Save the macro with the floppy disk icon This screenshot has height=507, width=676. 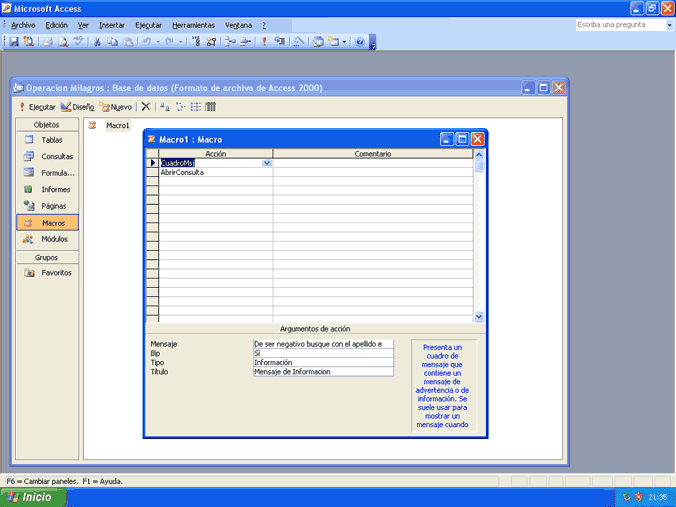[x=14, y=42]
